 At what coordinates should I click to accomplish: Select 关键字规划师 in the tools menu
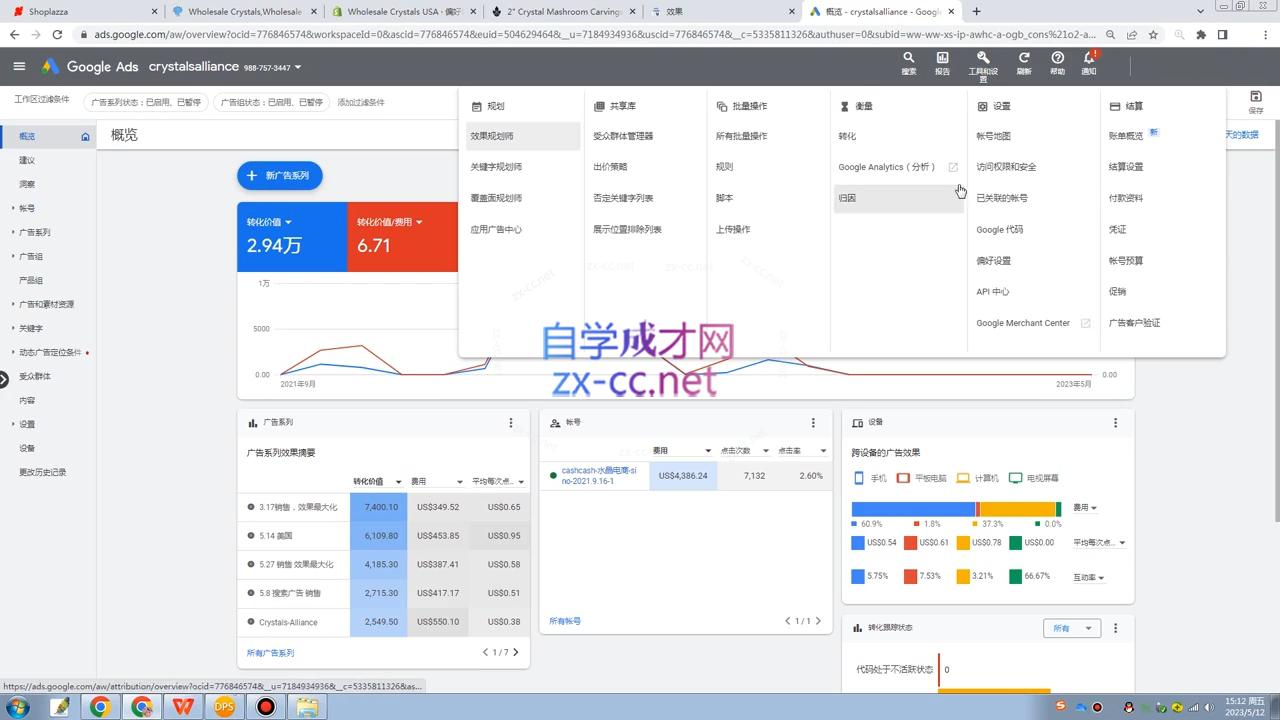(496, 167)
